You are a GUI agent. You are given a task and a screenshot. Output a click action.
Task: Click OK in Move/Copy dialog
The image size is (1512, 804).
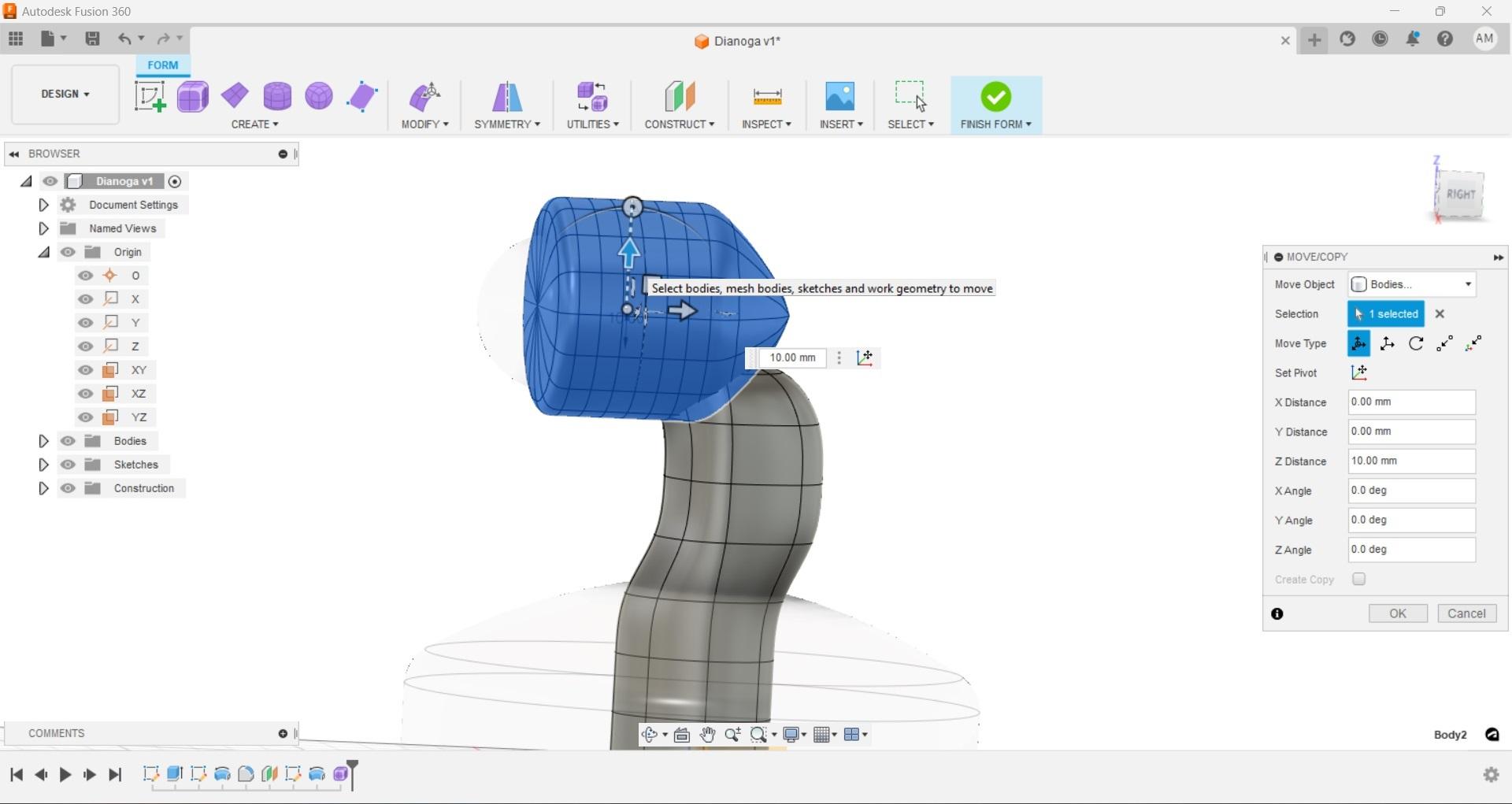click(1398, 613)
